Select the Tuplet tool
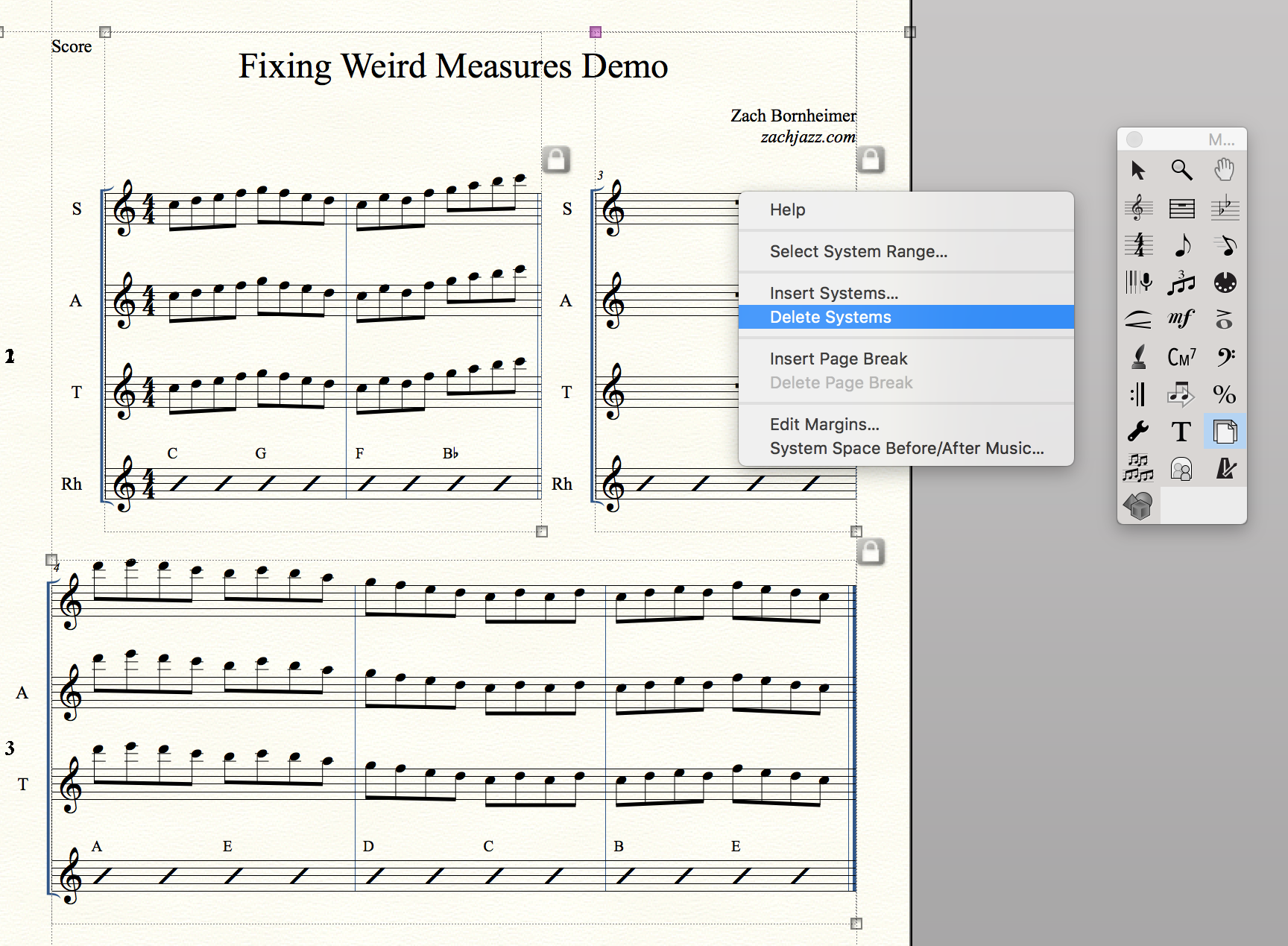 click(x=1181, y=283)
